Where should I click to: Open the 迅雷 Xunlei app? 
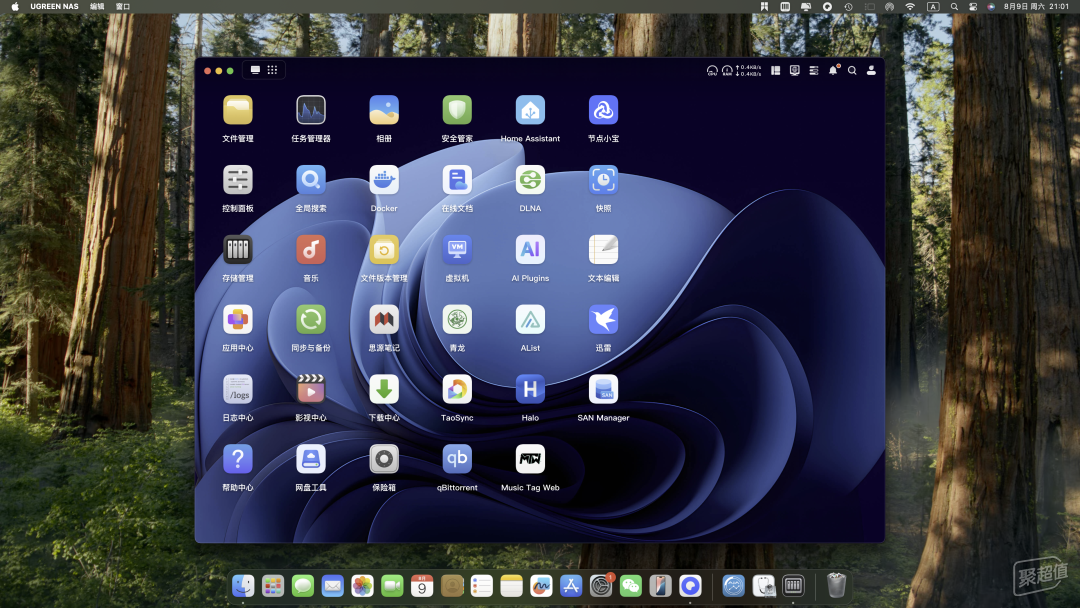(x=603, y=319)
